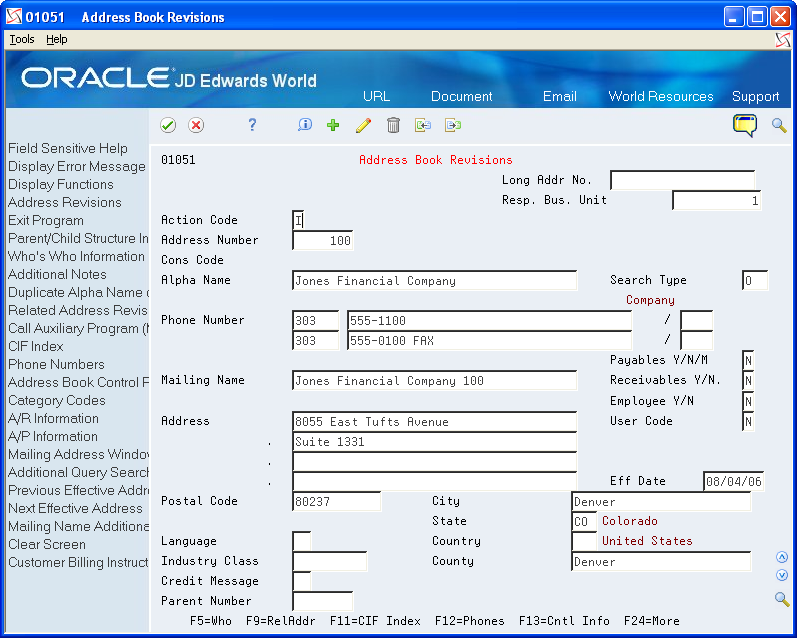
Task: Open the yellow speech bubble notes icon
Action: (x=745, y=126)
